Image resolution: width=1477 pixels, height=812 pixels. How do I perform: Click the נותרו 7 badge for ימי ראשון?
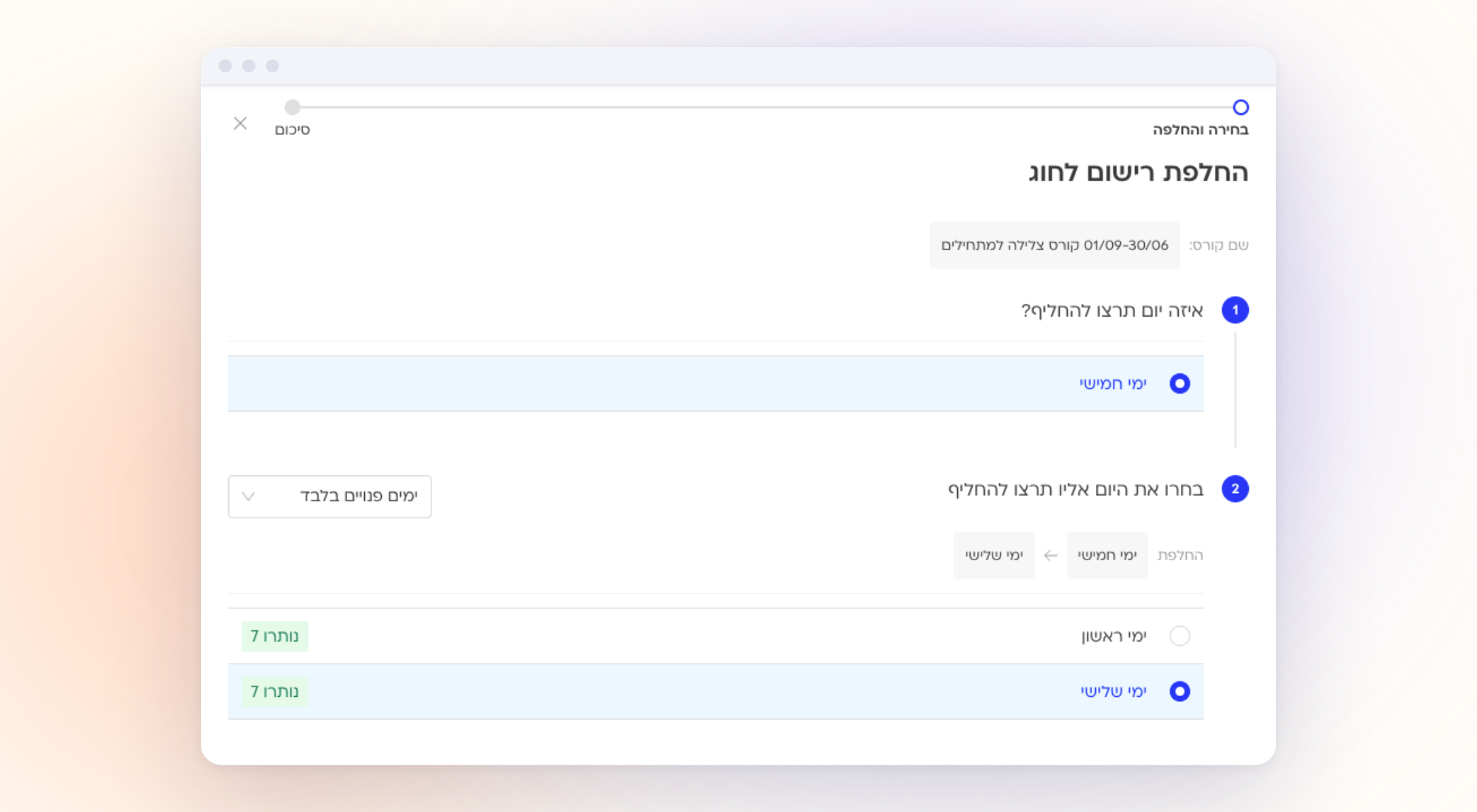[x=275, y=636]
